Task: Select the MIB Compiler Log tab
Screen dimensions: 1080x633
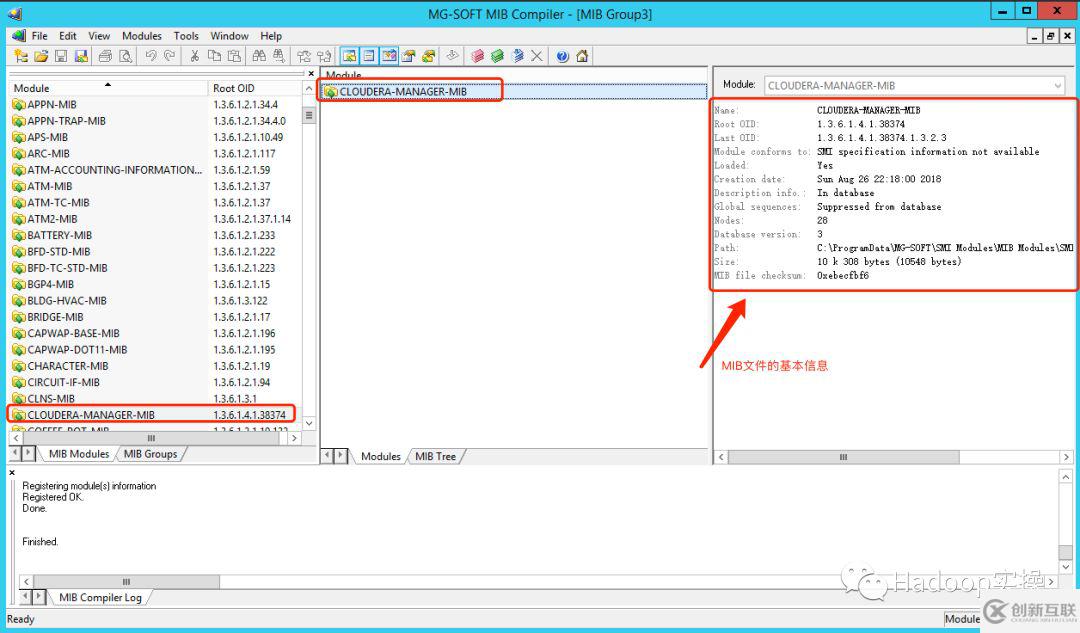Action: click(x=100, y=597)
